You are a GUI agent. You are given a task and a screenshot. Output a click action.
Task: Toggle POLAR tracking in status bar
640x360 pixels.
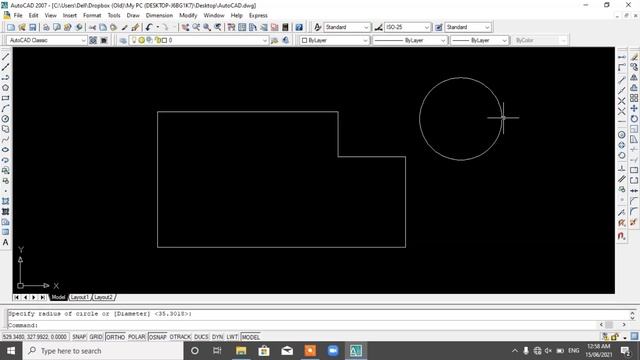click(x=137, y=337)
